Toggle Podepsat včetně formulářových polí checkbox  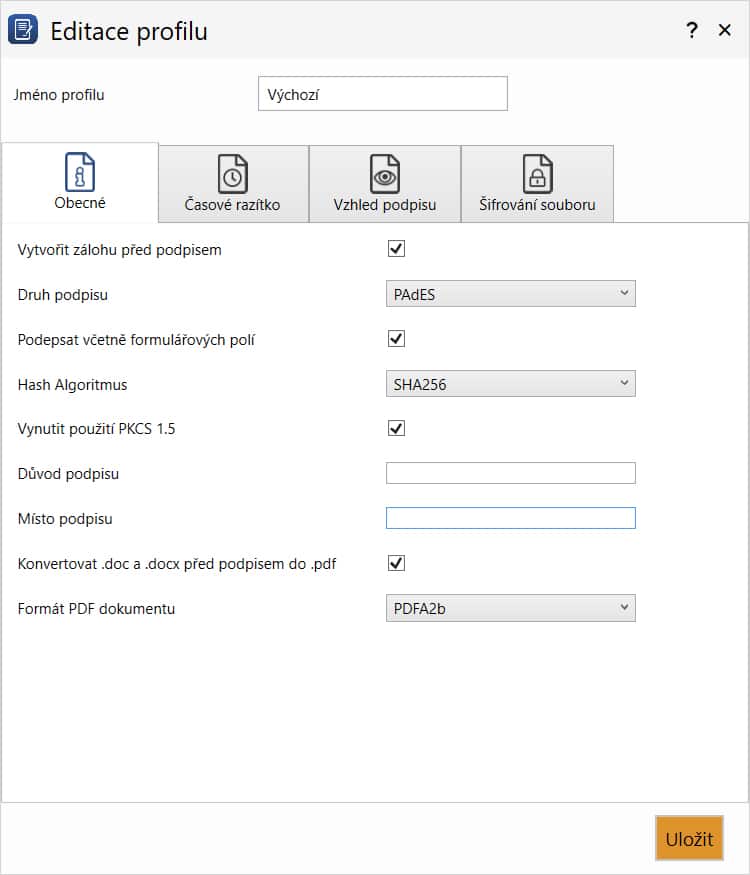(396, 339)
